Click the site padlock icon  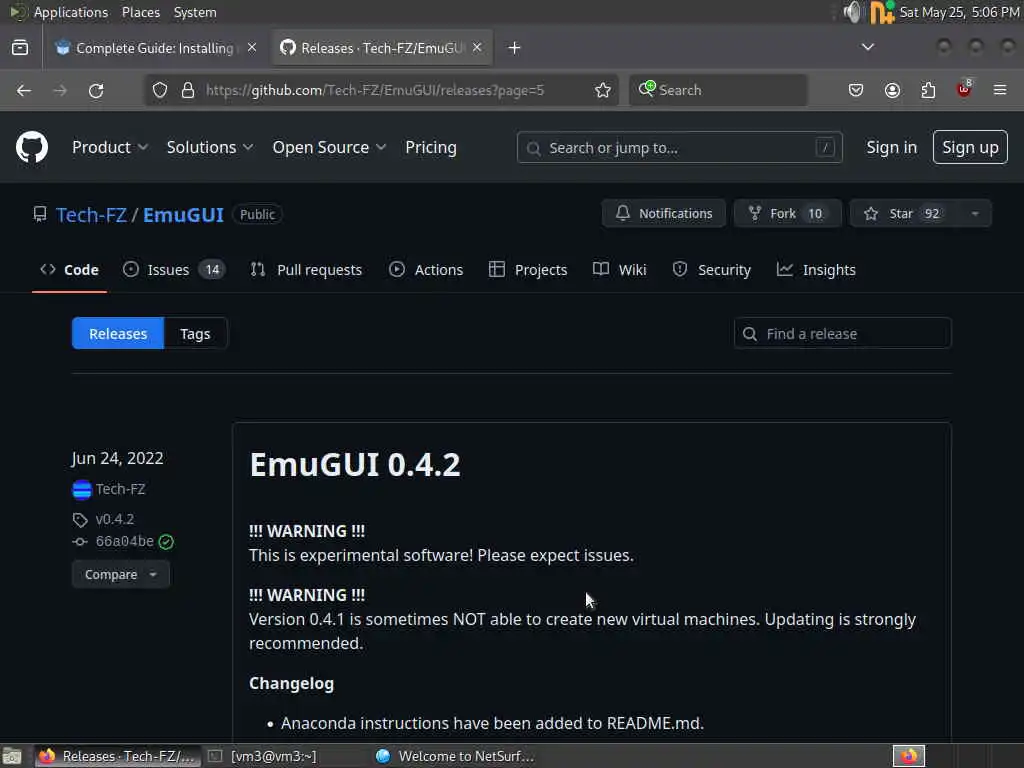(x=188, y=90)
